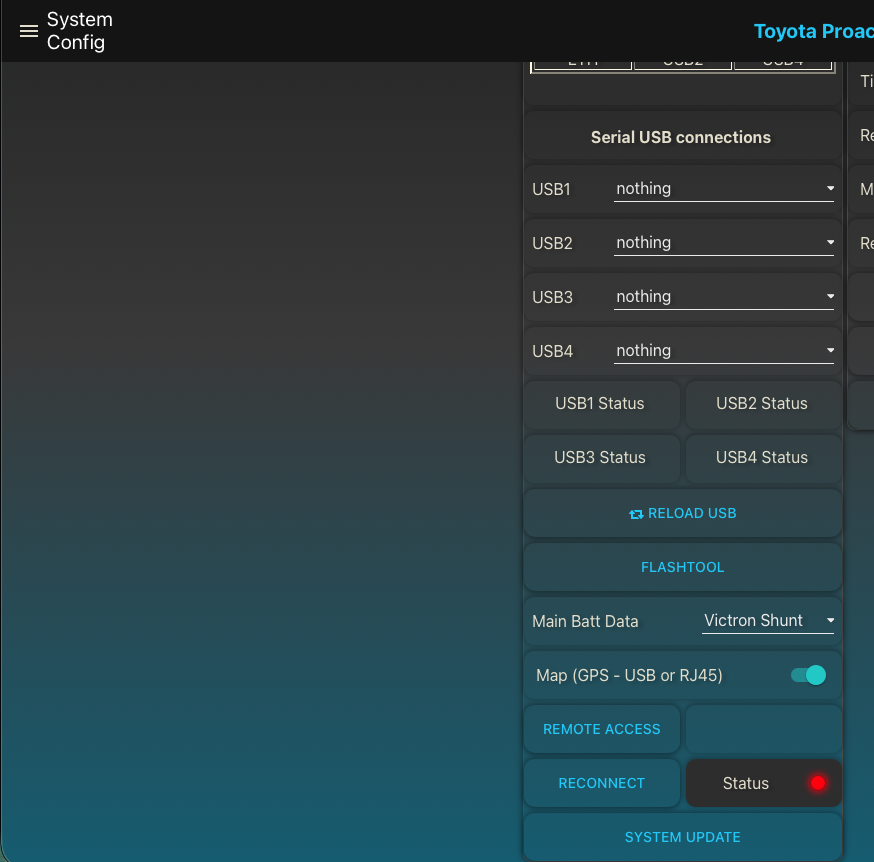The width and height of the screenshot is (874, 862).
Task: Check USB4 Status
Action: point(762,458)
